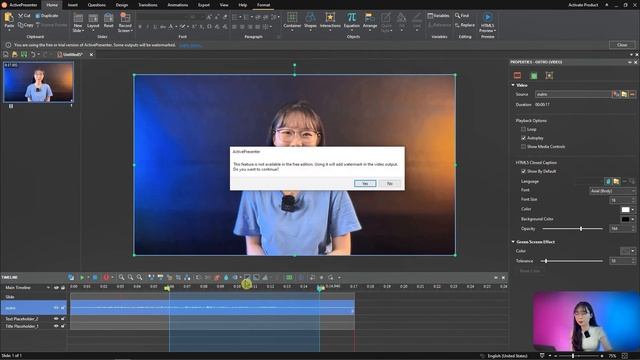Click the red Record button in the timeline toolbar
Viewport: 640px width, 360px height.
[x=106, y=278]
